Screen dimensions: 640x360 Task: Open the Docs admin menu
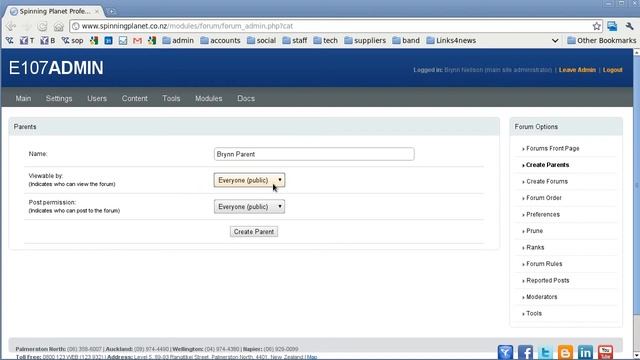pyautogui.click(x=246, y=98)
